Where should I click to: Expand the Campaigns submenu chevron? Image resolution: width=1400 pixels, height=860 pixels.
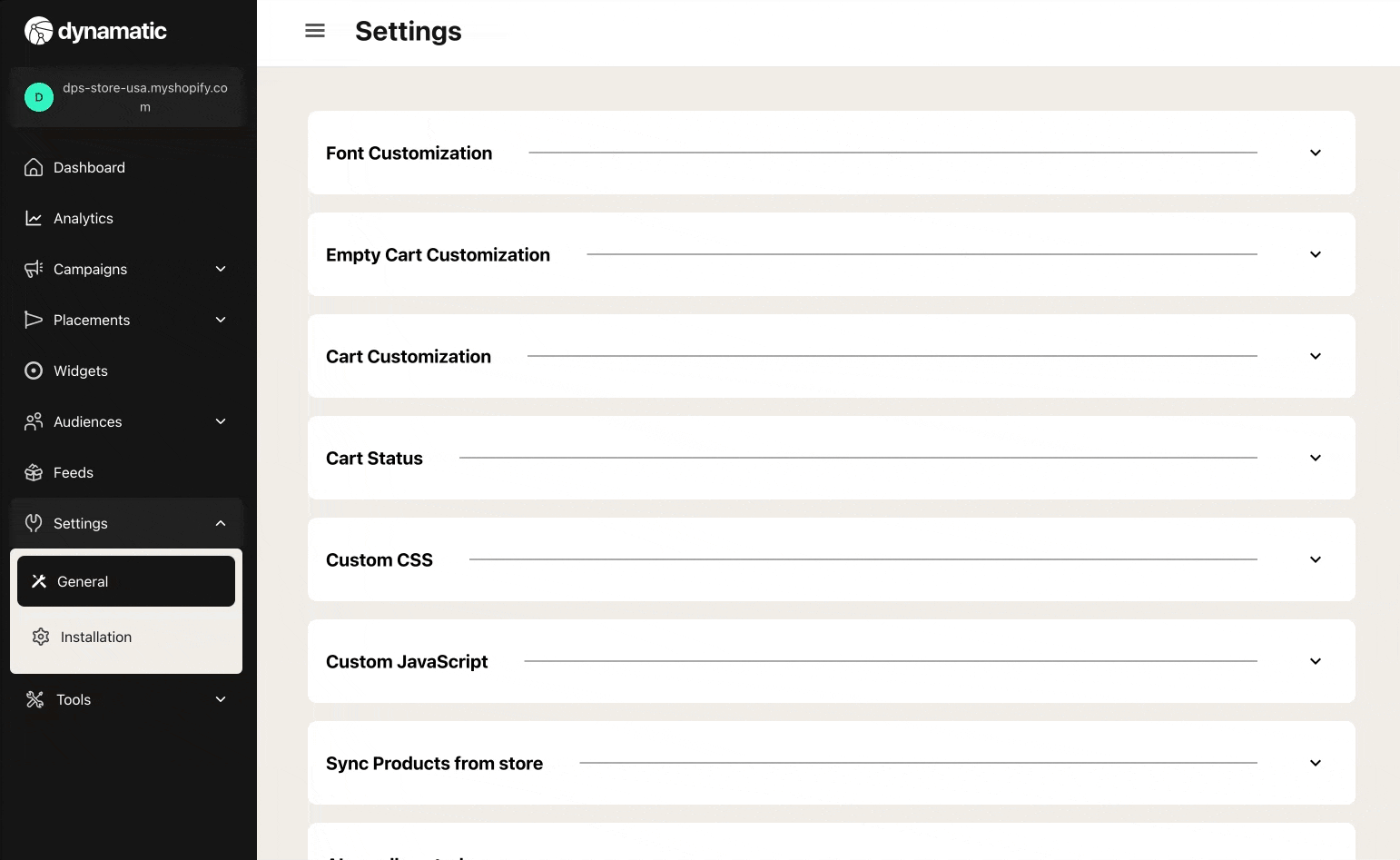(221, 269)
